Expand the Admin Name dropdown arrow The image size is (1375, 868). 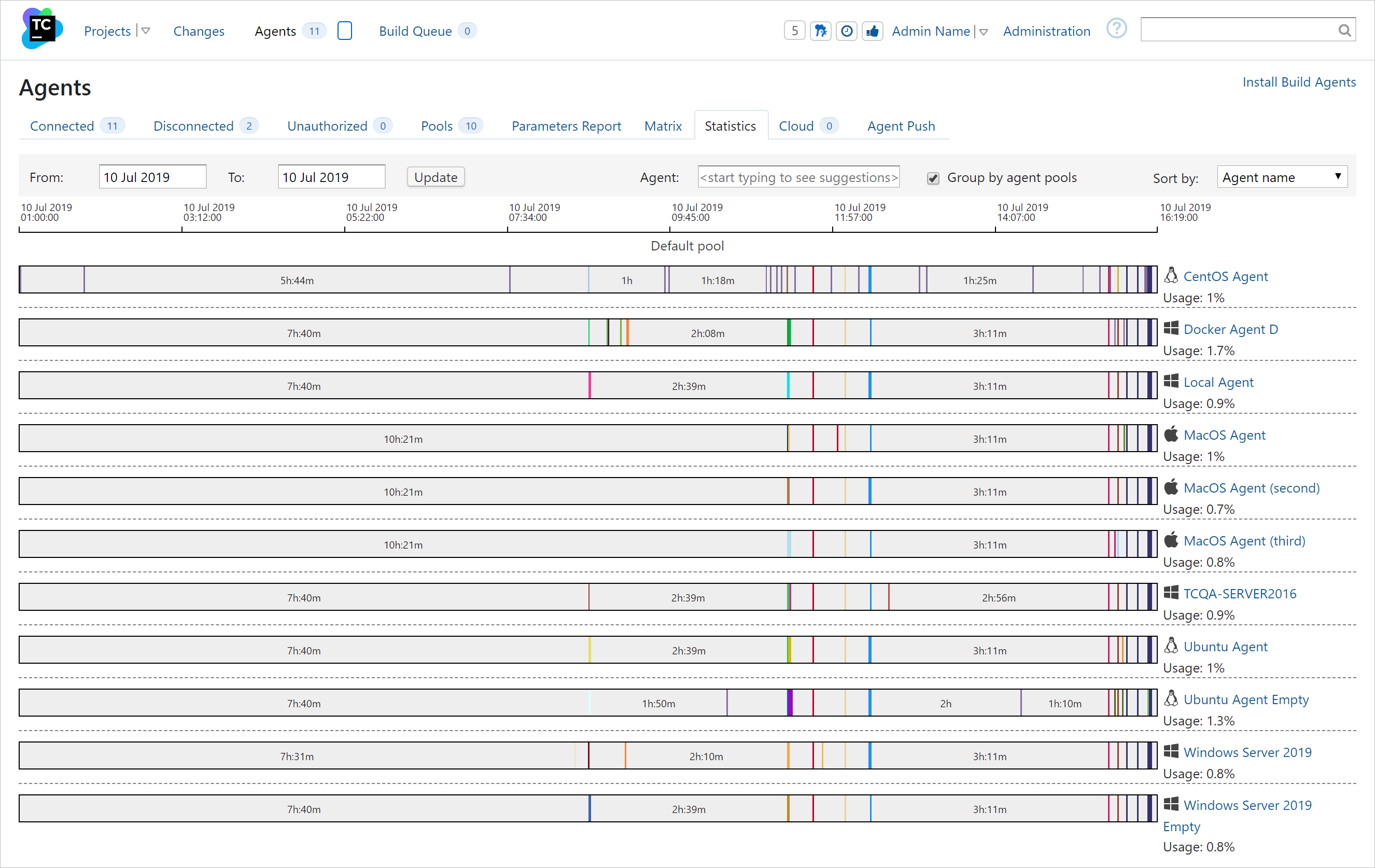point(983,32)
